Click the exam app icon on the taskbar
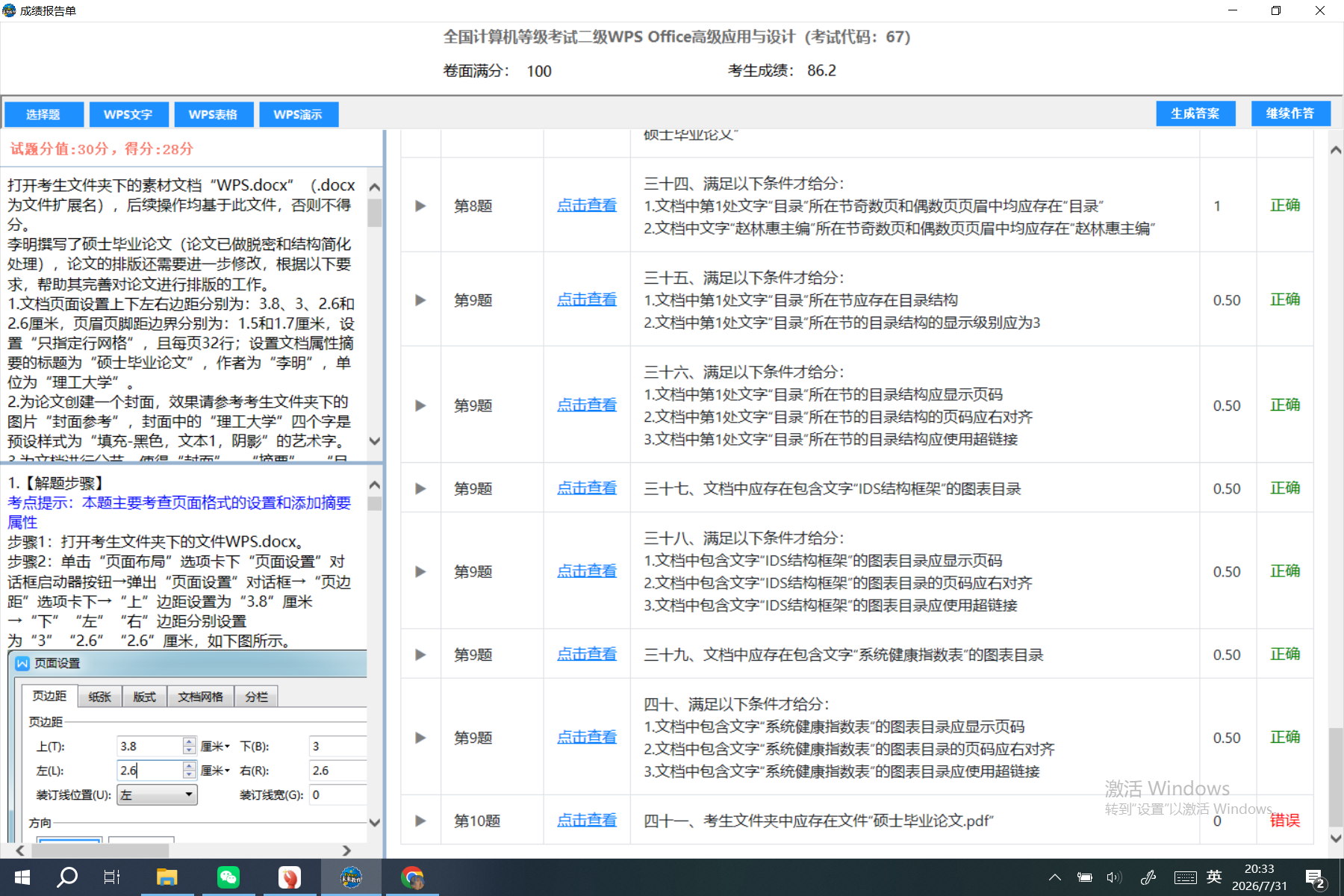Image resolution: width=1344 pixels, height=896 pixels. [x=351, y=877]
